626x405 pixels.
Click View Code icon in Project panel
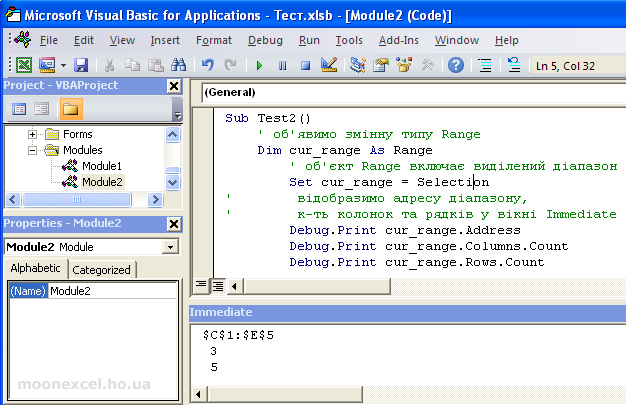point(19,108)
